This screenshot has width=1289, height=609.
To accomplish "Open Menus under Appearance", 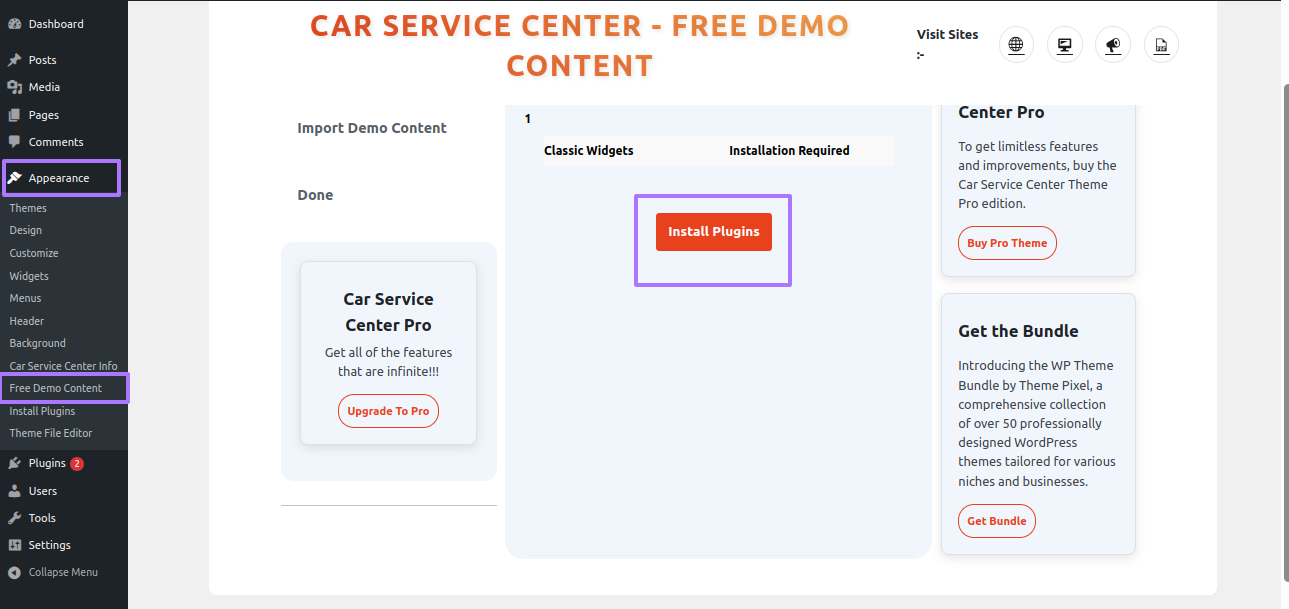I will [x=26, y=298].
